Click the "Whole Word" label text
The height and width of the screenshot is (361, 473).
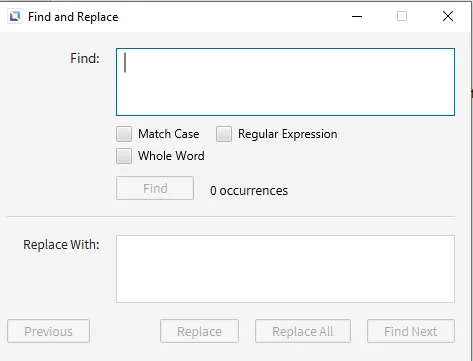tap(171, 156)
